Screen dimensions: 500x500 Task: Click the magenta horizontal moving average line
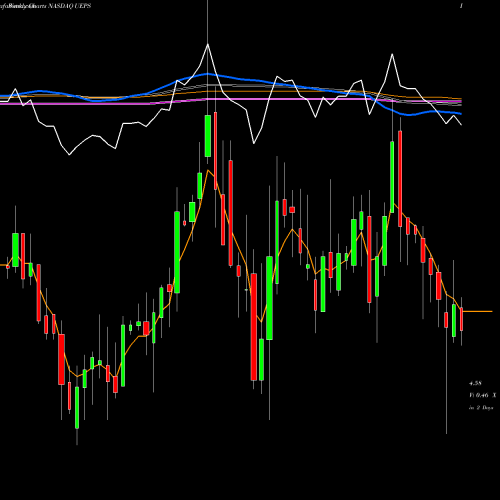(x=230, y=100)
